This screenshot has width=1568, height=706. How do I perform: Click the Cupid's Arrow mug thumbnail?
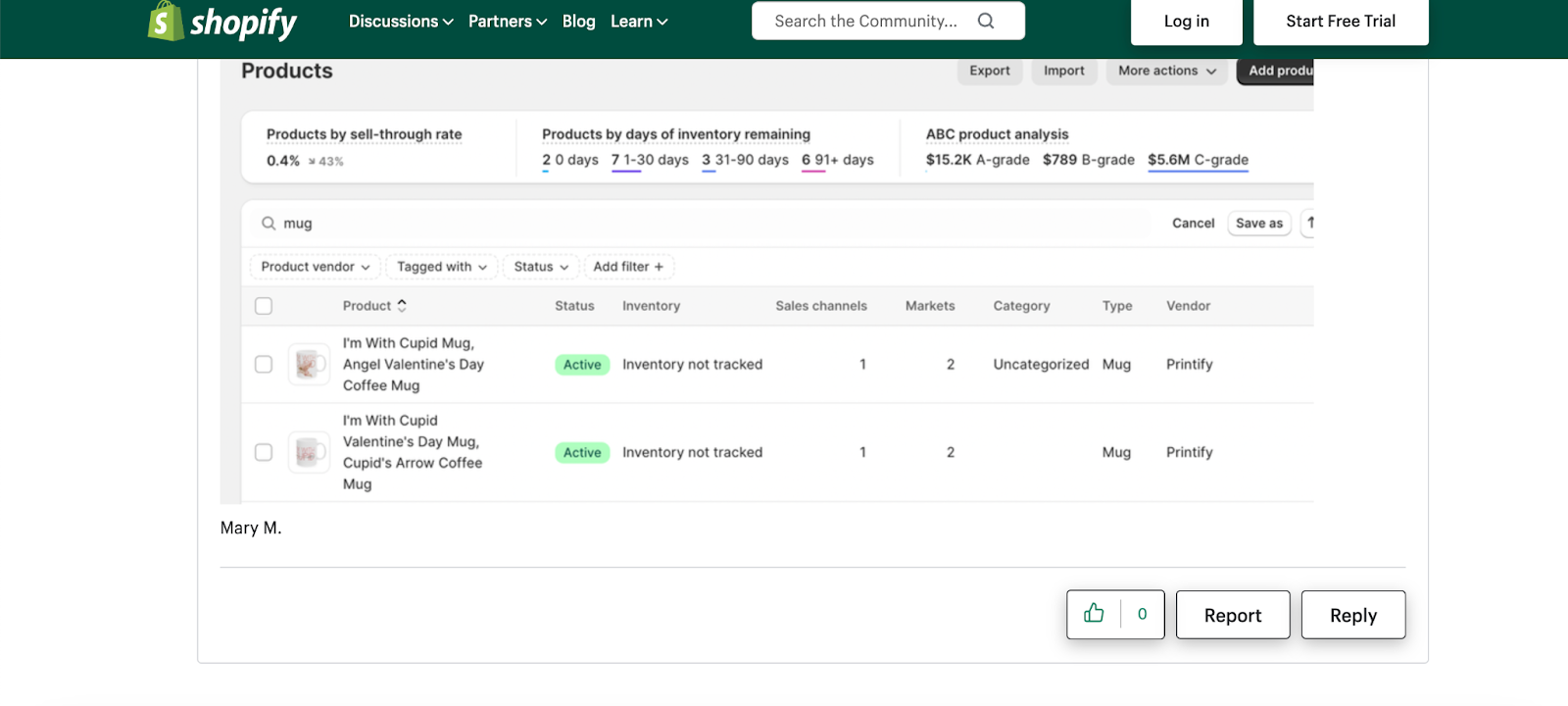(309, 452)
